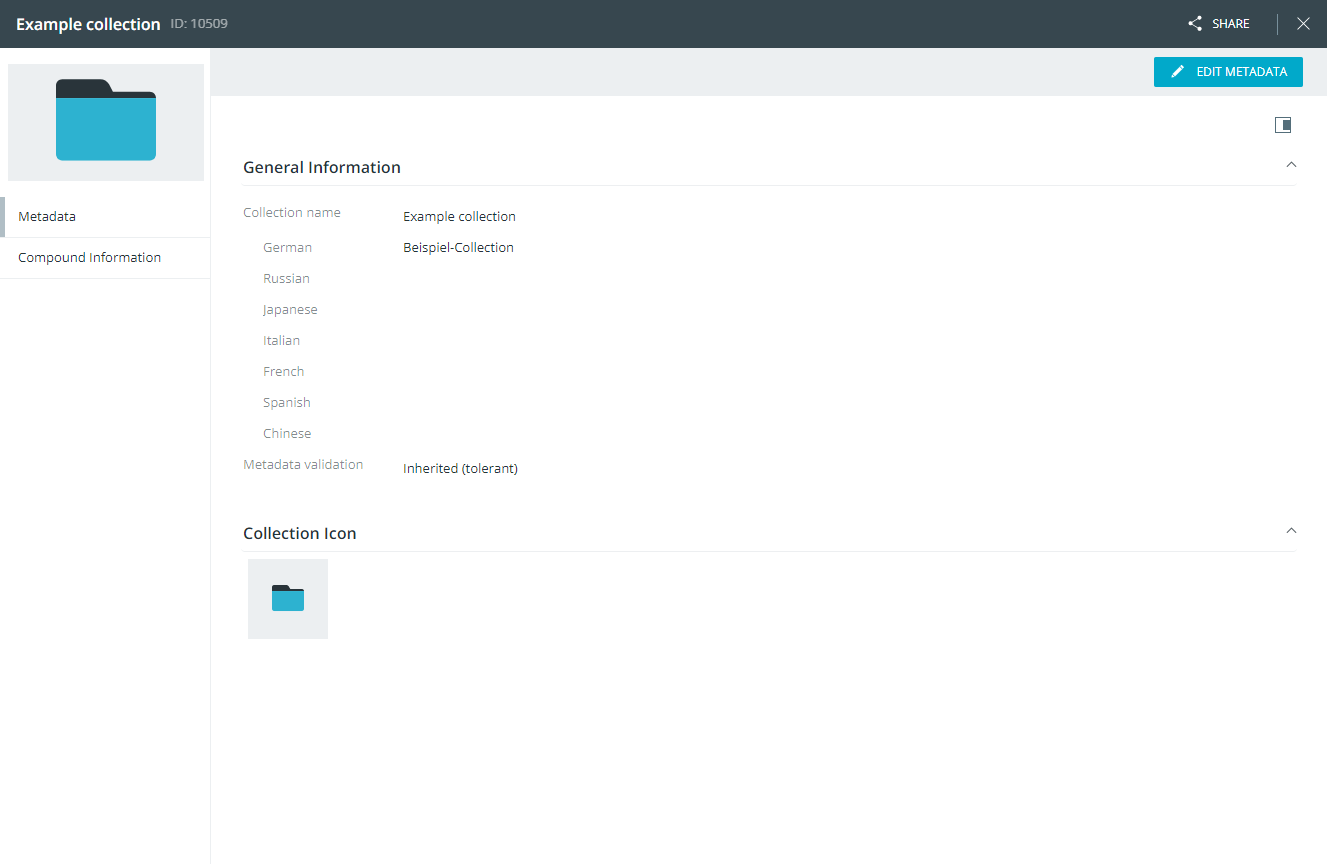The image size is (1327, 864).
Task: Click the 'Inherited (tolerant)' validation value
Action: (460, 468)
